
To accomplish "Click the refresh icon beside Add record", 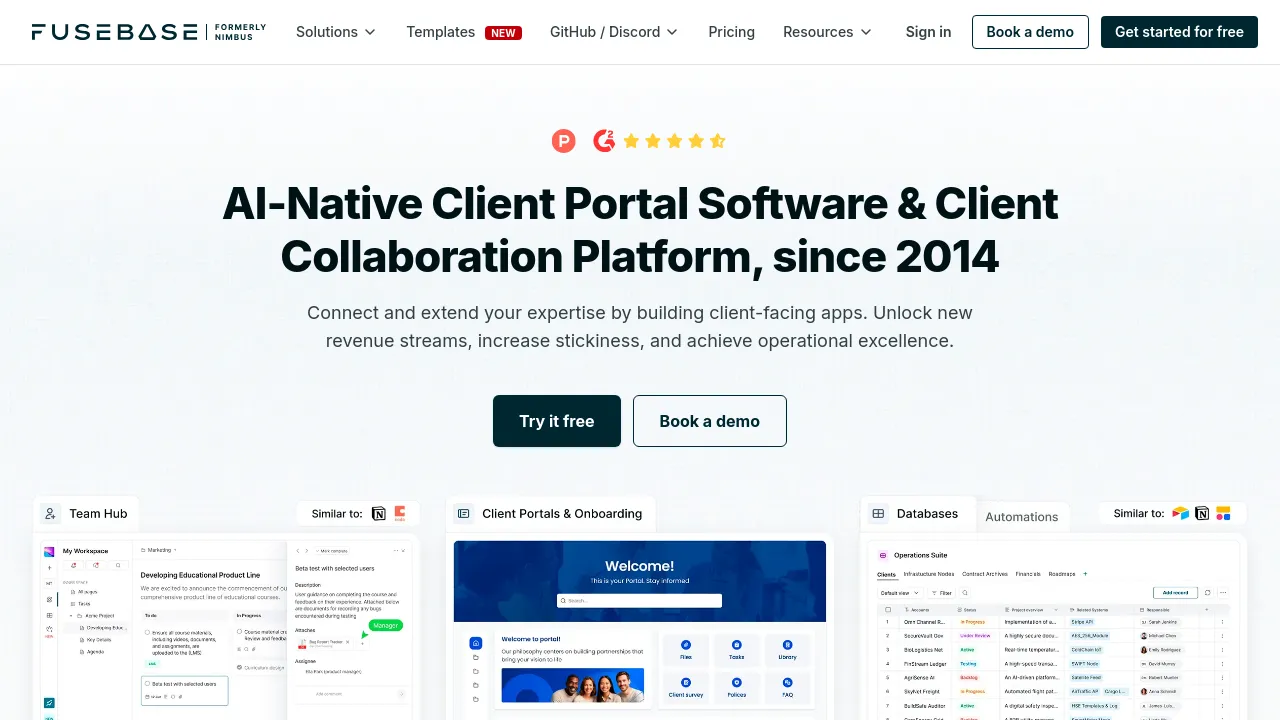I will click(1208, 593).
